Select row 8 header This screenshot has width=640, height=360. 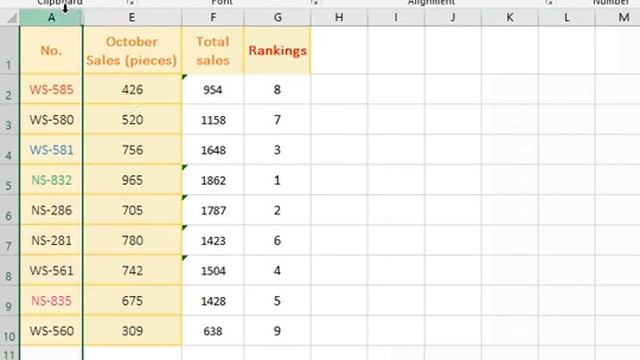[9, 271]
